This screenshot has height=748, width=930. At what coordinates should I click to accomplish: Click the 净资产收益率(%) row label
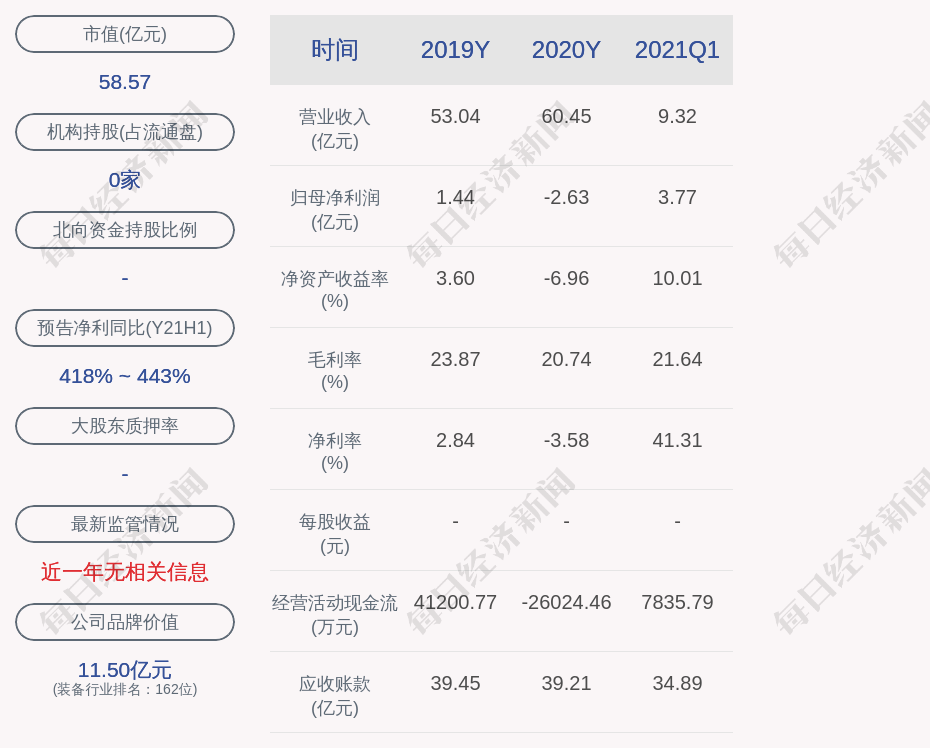coord(335,289)
